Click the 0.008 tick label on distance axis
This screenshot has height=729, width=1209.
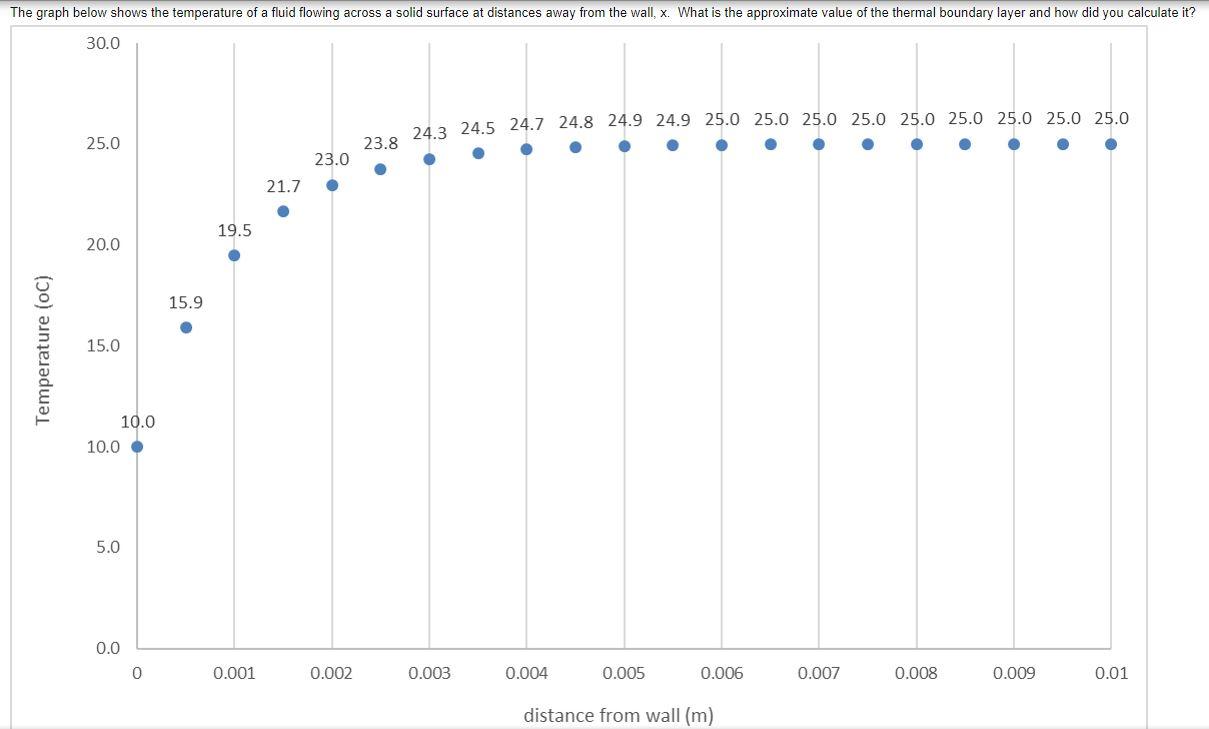tap(916, 673)
